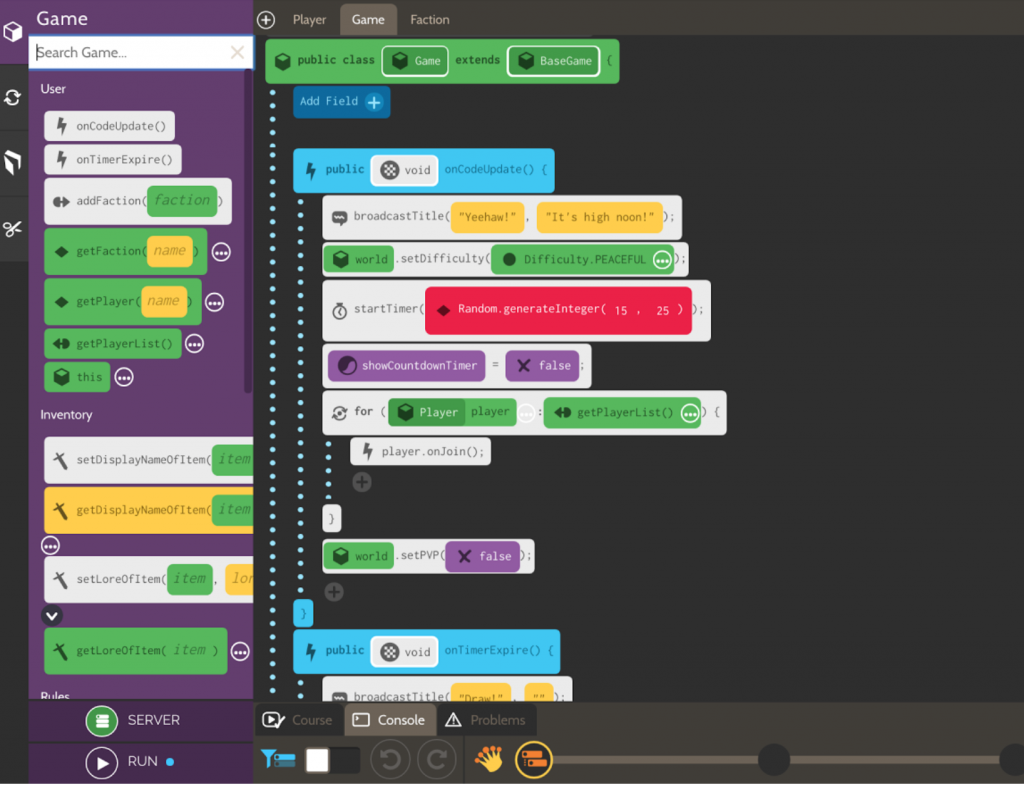
Task: Toggle the white and dark switch in toolbar
Action: pos(333,760)
